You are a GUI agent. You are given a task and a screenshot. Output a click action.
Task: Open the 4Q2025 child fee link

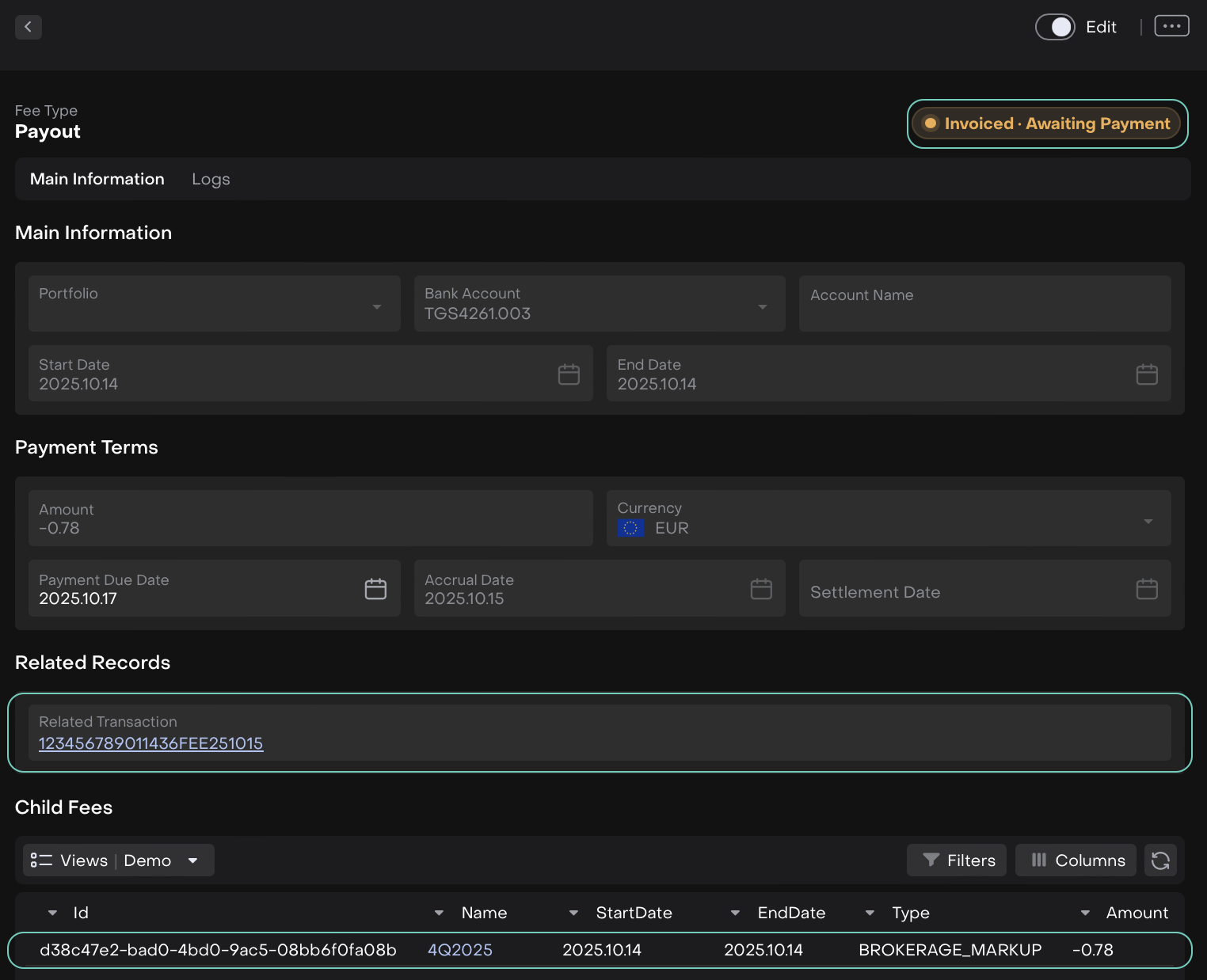click(459, 950)
